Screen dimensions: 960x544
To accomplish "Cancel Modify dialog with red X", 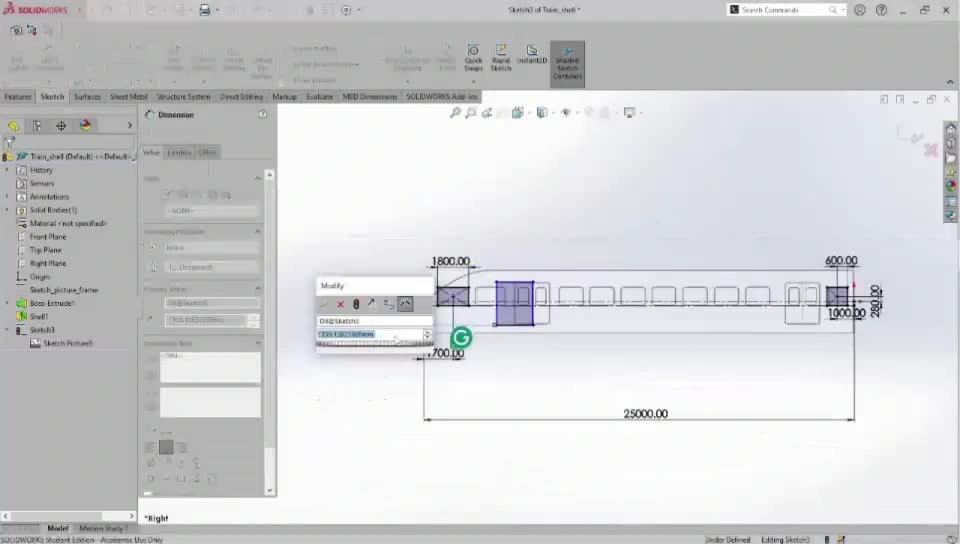I will pos(340,304).
